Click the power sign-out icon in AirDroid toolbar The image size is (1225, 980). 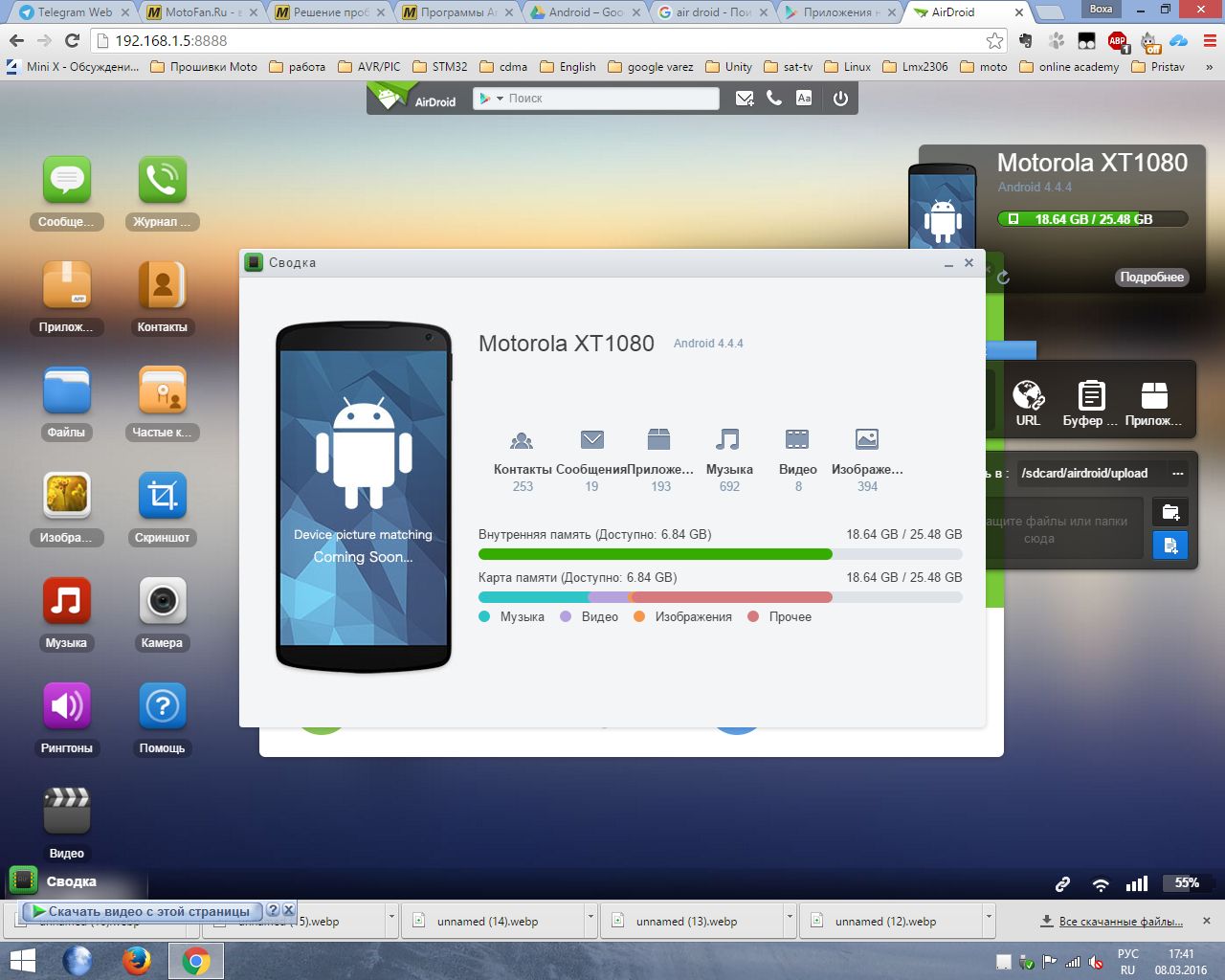tap(840, 99)
